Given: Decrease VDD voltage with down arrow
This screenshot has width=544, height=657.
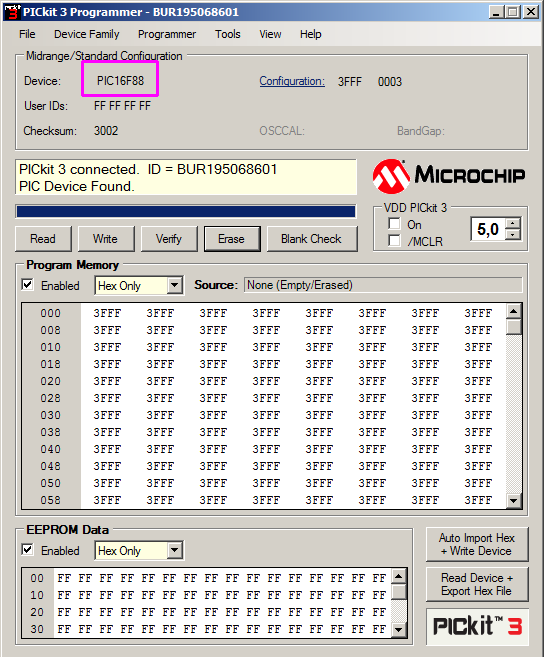Looking at the screenshot, I should 513,234.
